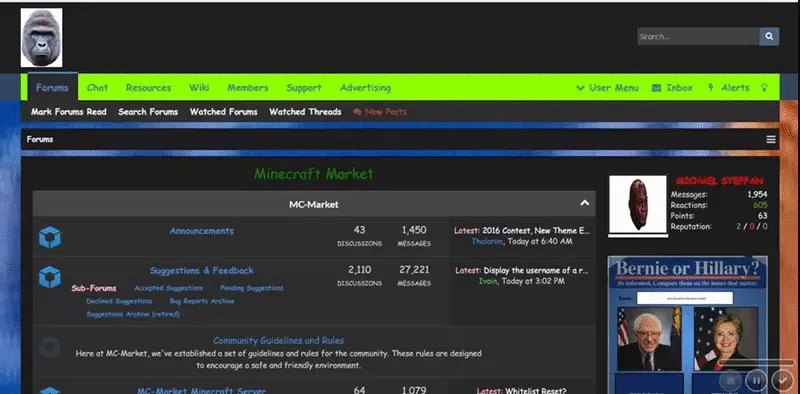Open the Chat tab
This screenshot has height=394, width=800.
pos(97,87)
